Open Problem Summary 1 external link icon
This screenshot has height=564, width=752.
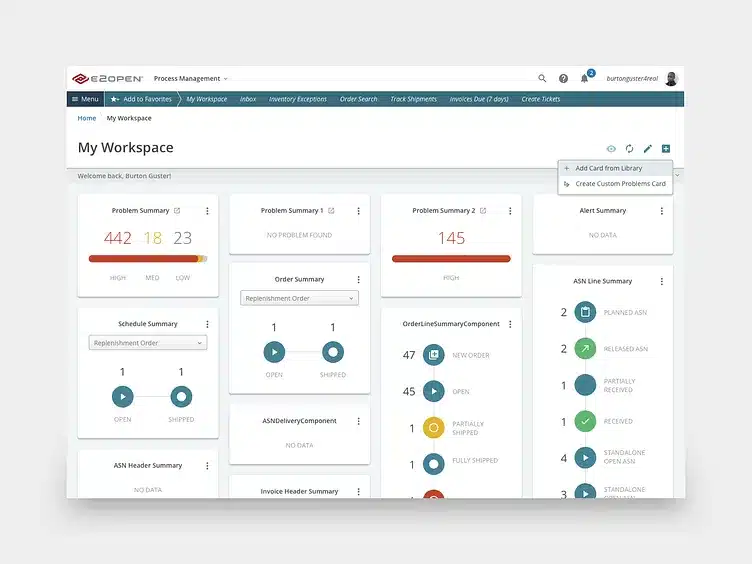coord(331,211)
